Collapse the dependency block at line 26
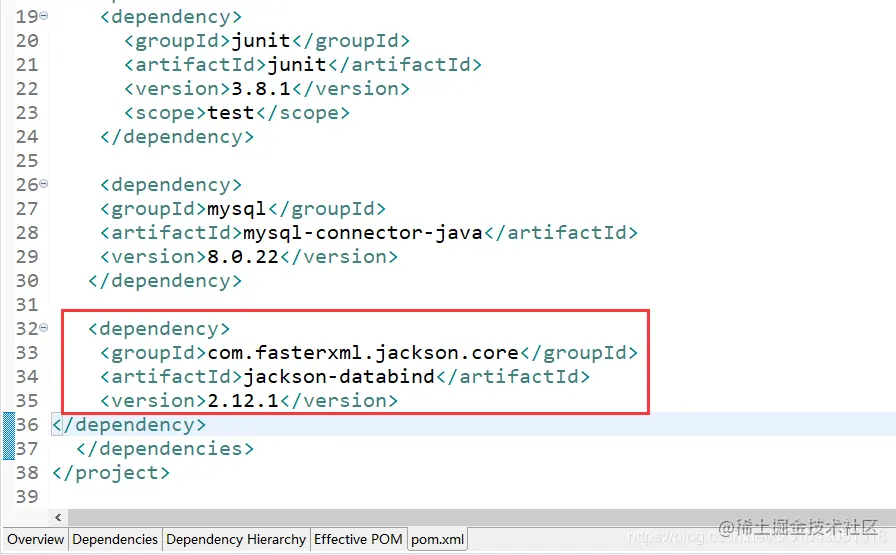Viewport: 896px width, 555px height. [44, 183]
